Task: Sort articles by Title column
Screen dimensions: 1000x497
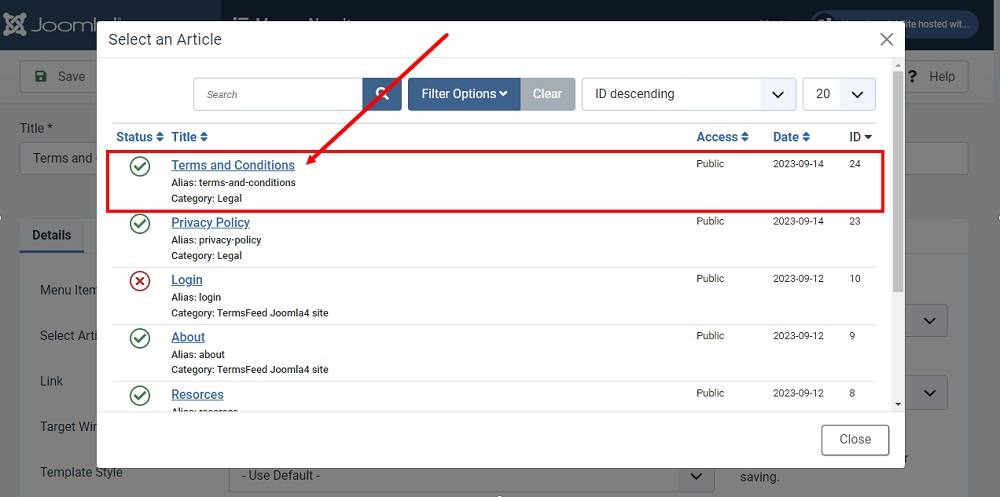Action: pyautogui.click(x=189, y=137)
